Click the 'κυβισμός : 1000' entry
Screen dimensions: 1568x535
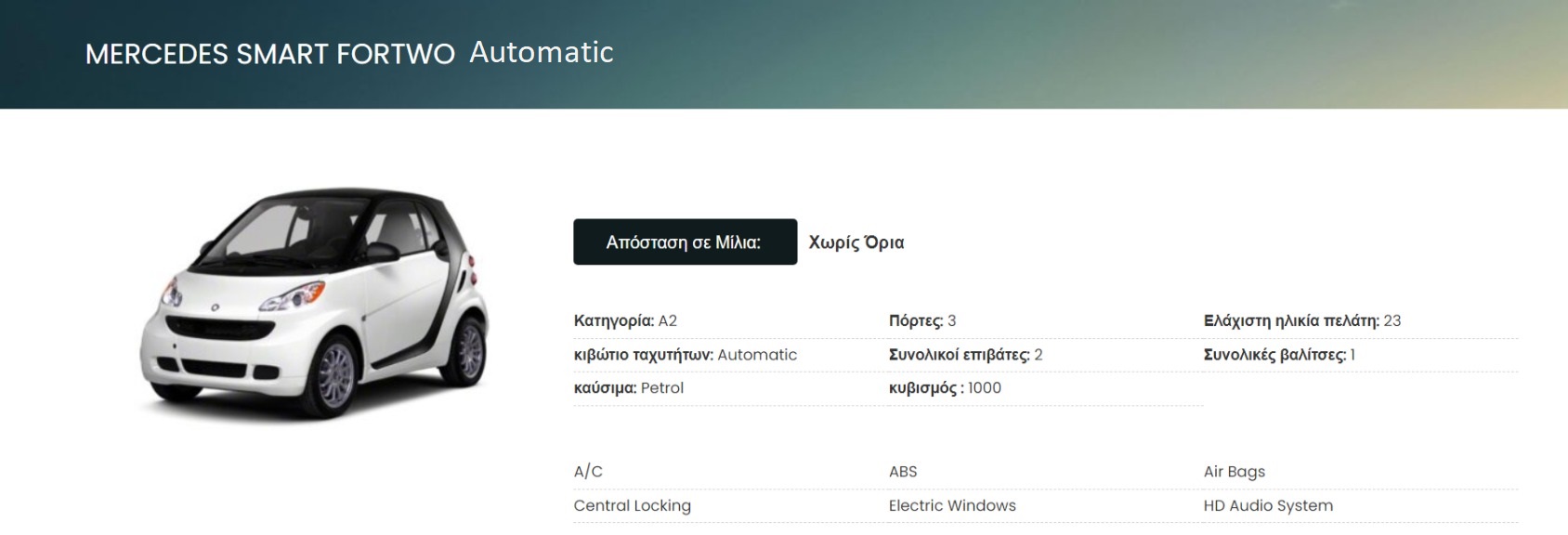(945, 388)
